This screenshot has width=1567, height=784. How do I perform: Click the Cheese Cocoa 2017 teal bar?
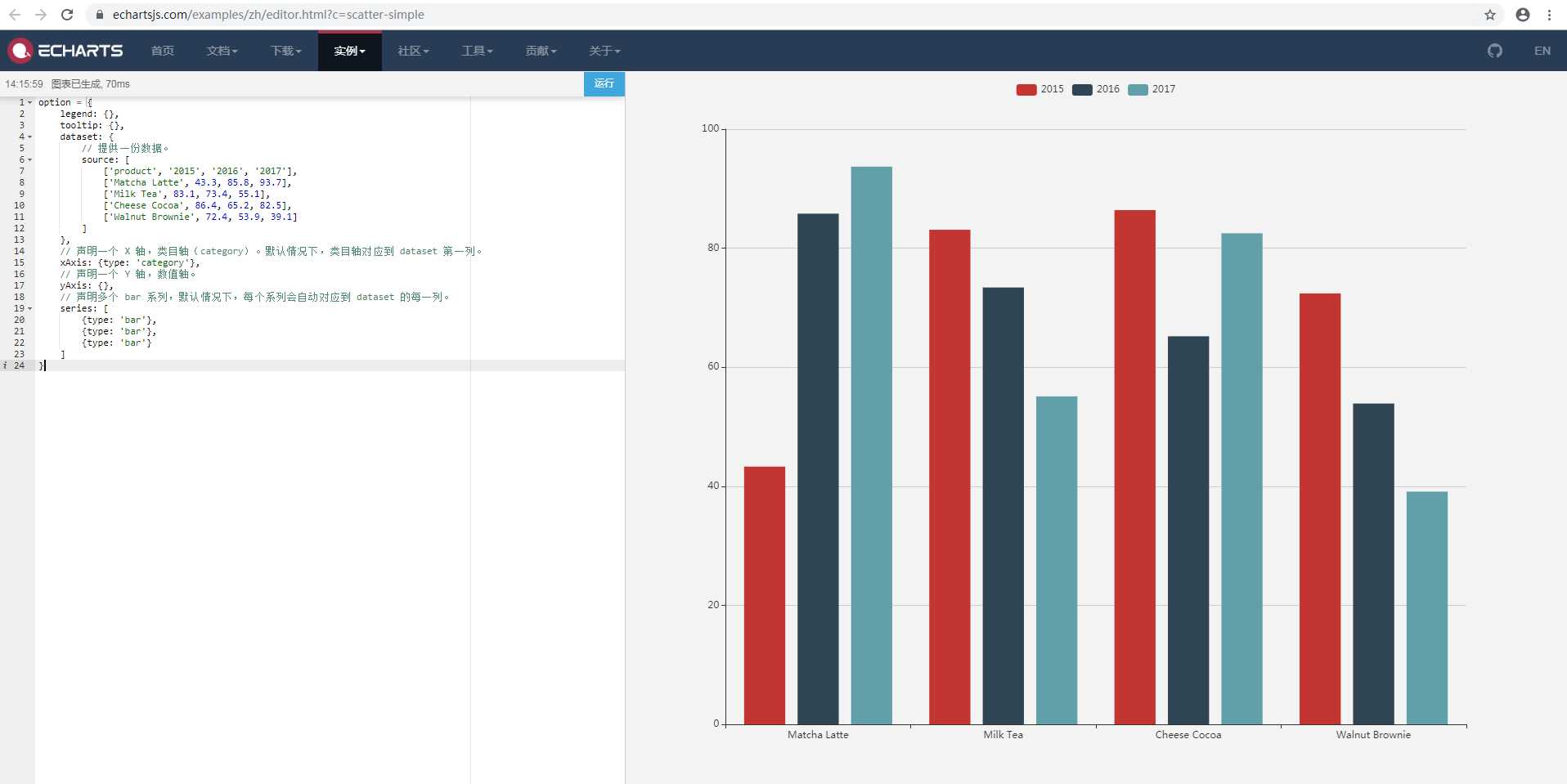coord(1242,479)
